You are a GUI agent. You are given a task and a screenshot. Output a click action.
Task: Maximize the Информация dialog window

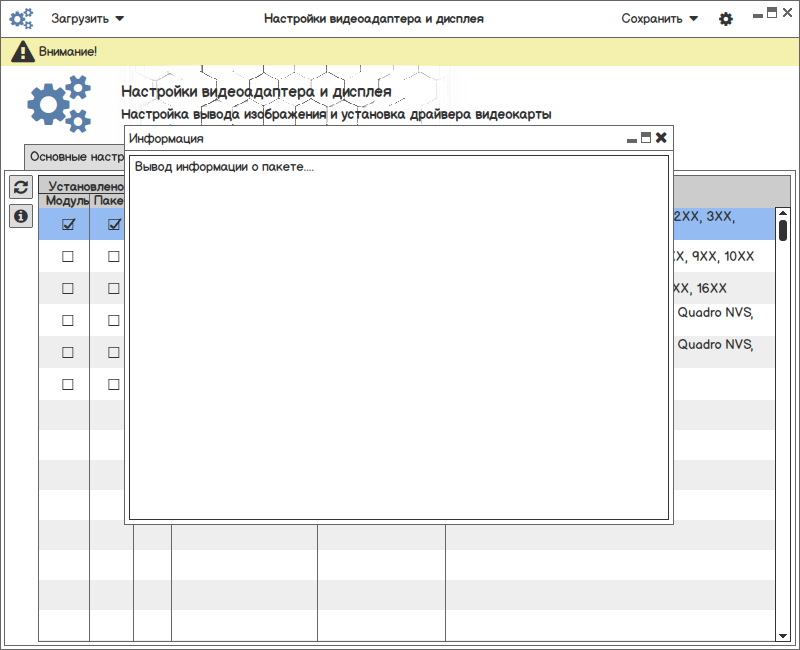coord(646,138)
